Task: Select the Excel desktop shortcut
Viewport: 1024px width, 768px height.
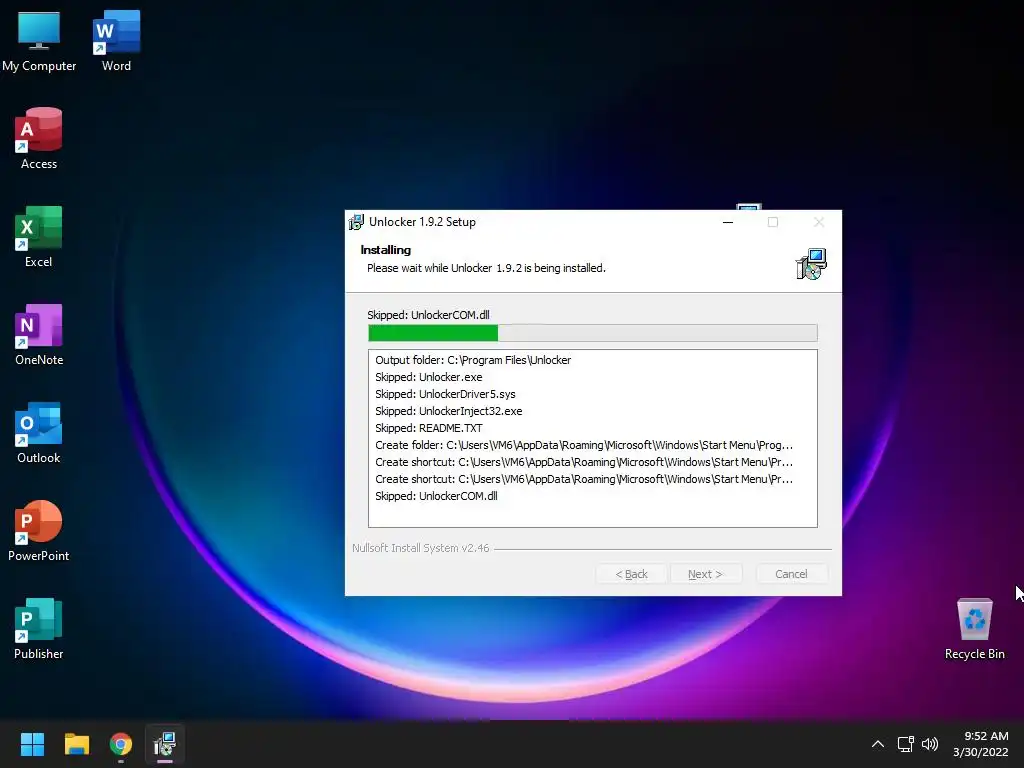Action: click(x=39, y=236)
